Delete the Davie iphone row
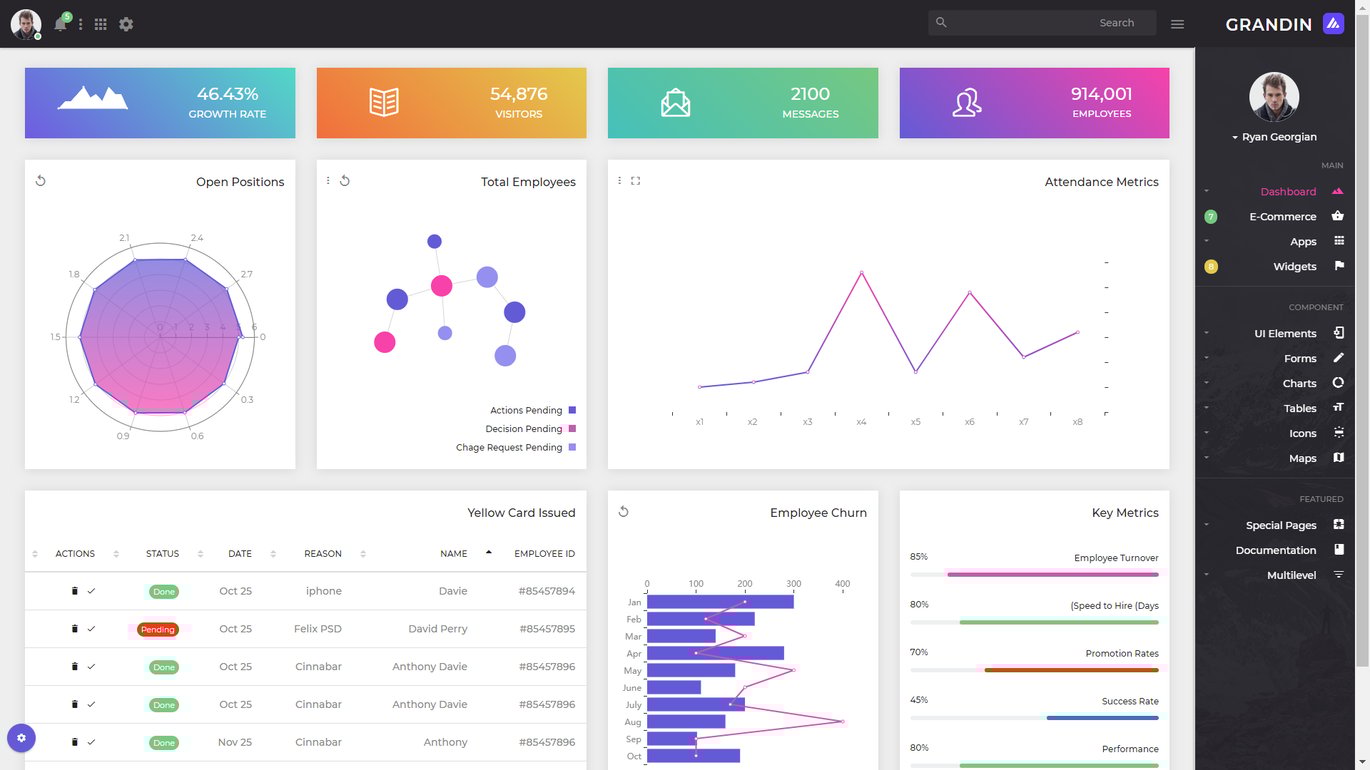 coord(74,591)
